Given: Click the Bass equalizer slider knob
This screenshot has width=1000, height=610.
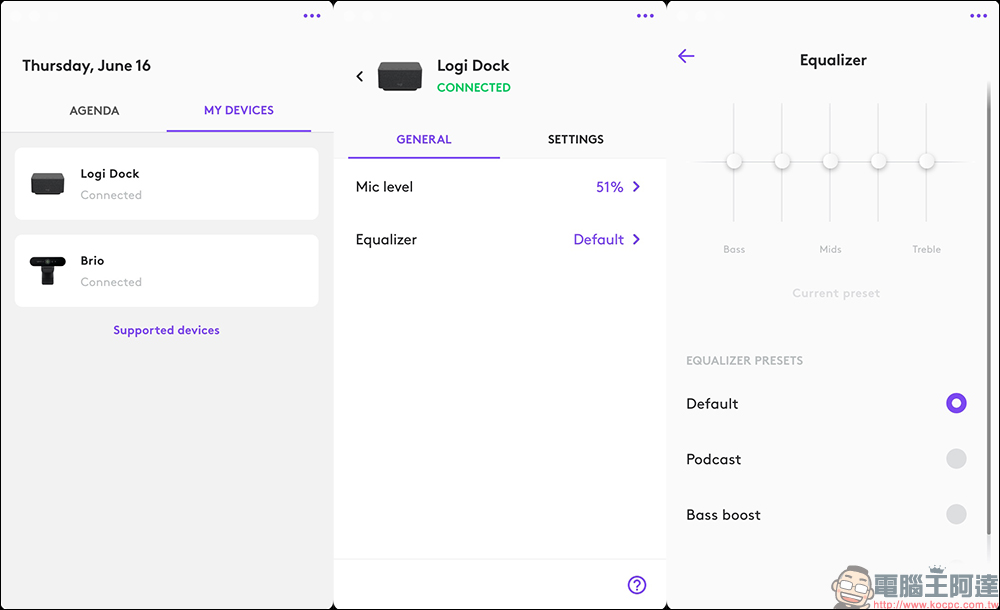Looking at the screenshot, I should click(734, 161).
